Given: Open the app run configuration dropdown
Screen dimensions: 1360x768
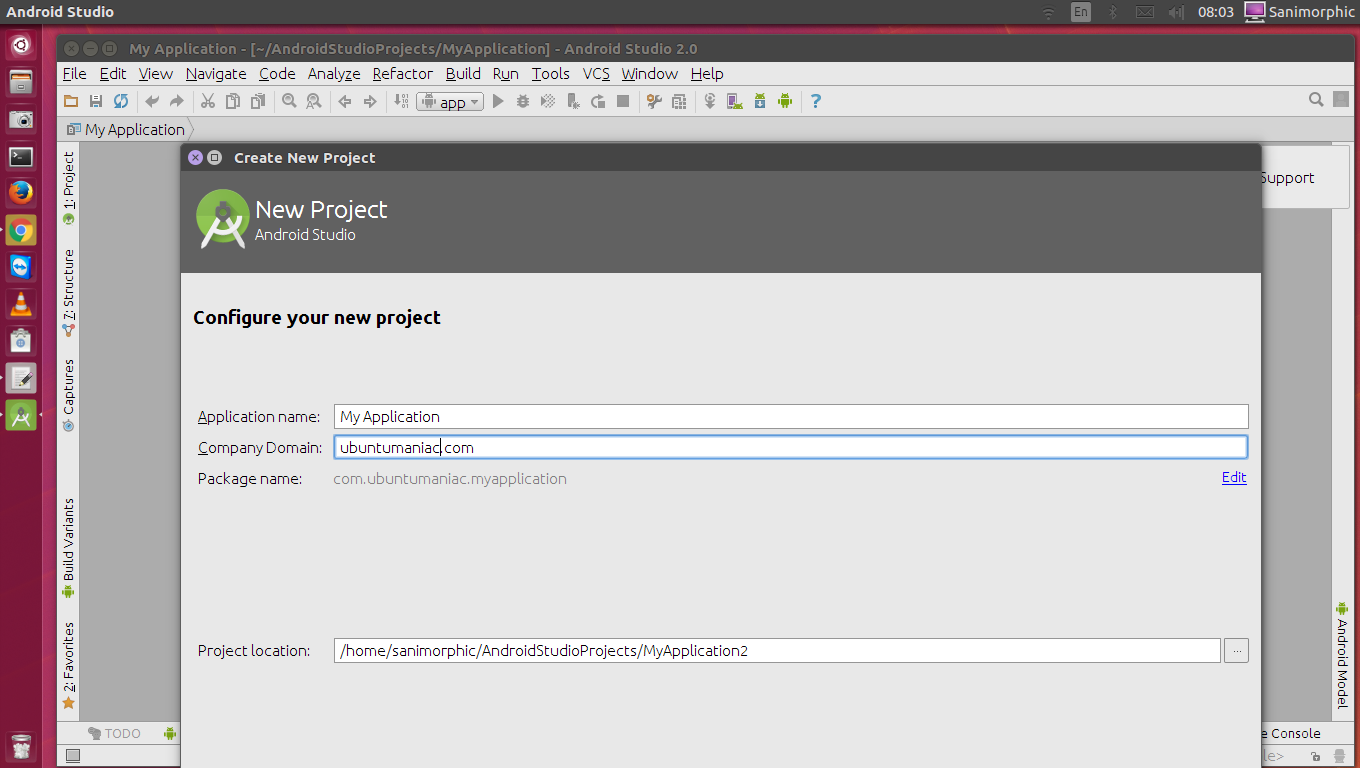Looking at the screenshot, I should pos(450,102).
